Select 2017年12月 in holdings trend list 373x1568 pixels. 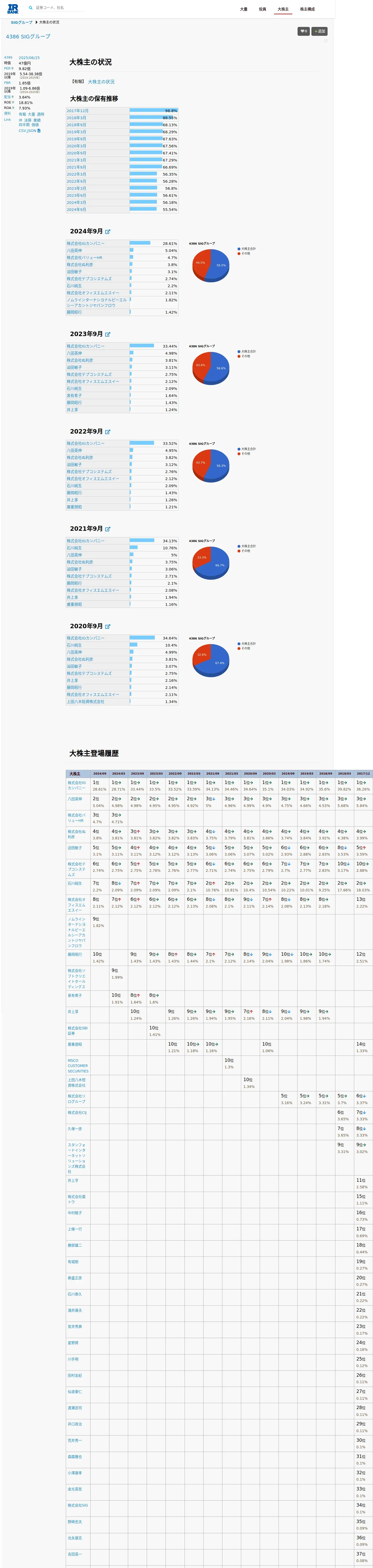pos(78,111)
